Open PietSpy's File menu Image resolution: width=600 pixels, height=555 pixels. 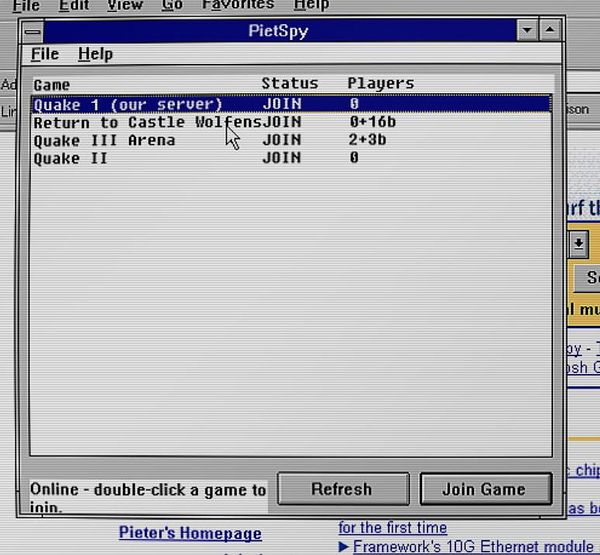pyautogui.click(x=45, y=54)
